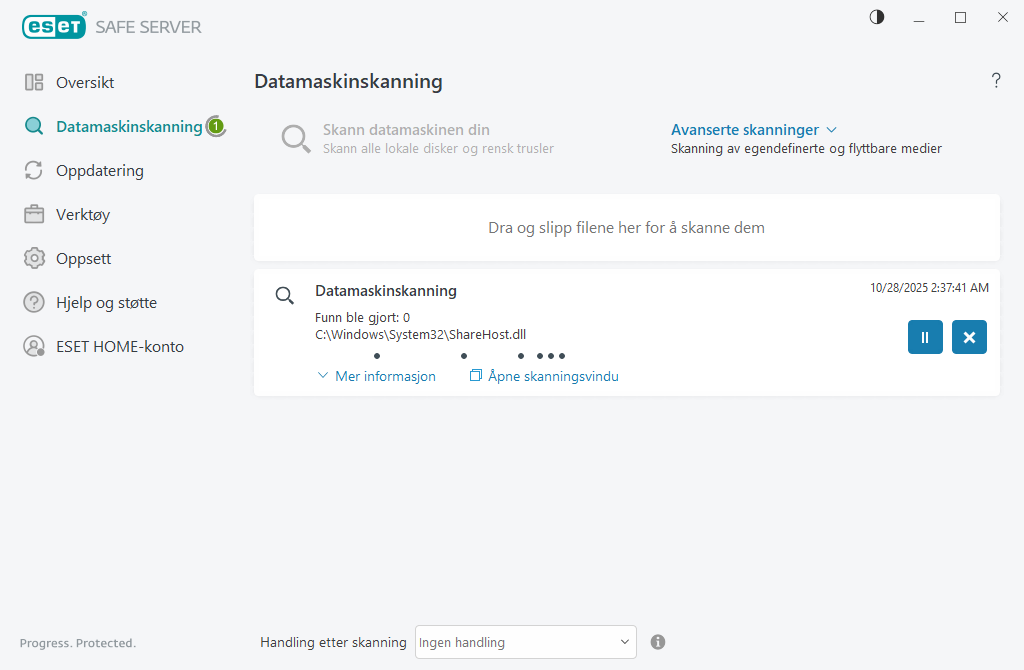Expand Mer informasjon for the scan
The image size is (1024, 670).
[376, 376]
